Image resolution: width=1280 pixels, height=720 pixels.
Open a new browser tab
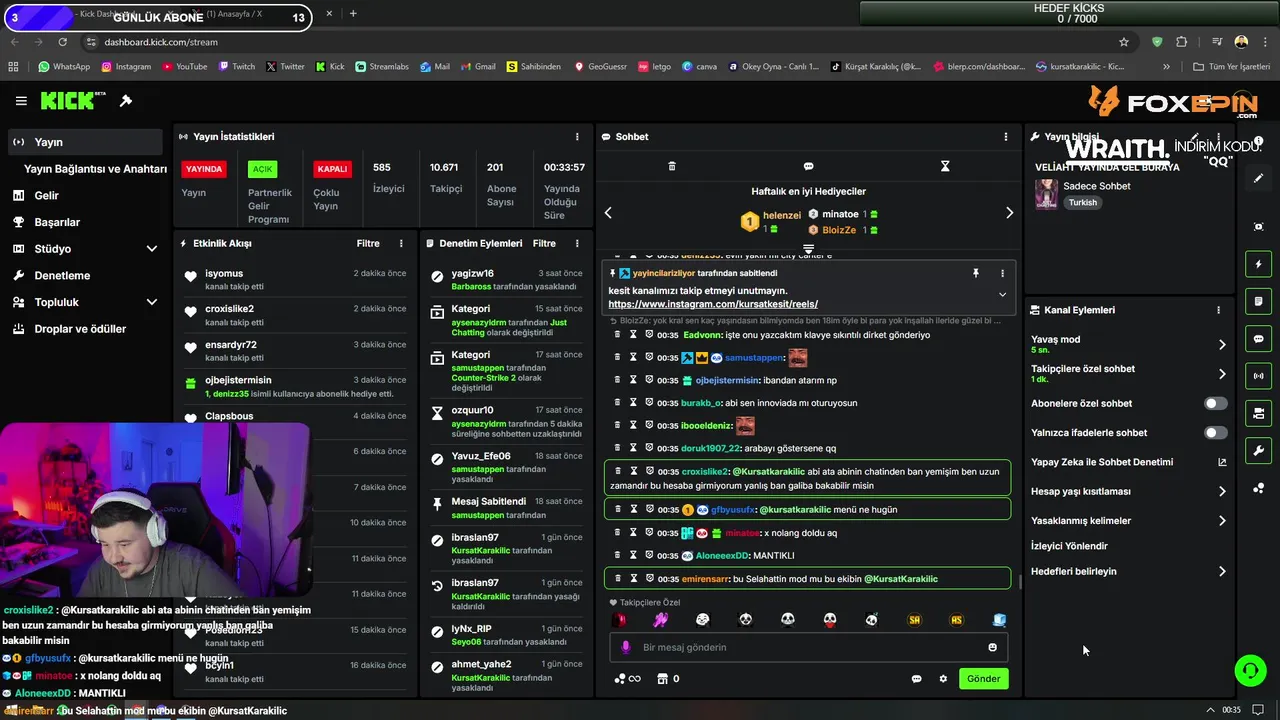(353, 14)
